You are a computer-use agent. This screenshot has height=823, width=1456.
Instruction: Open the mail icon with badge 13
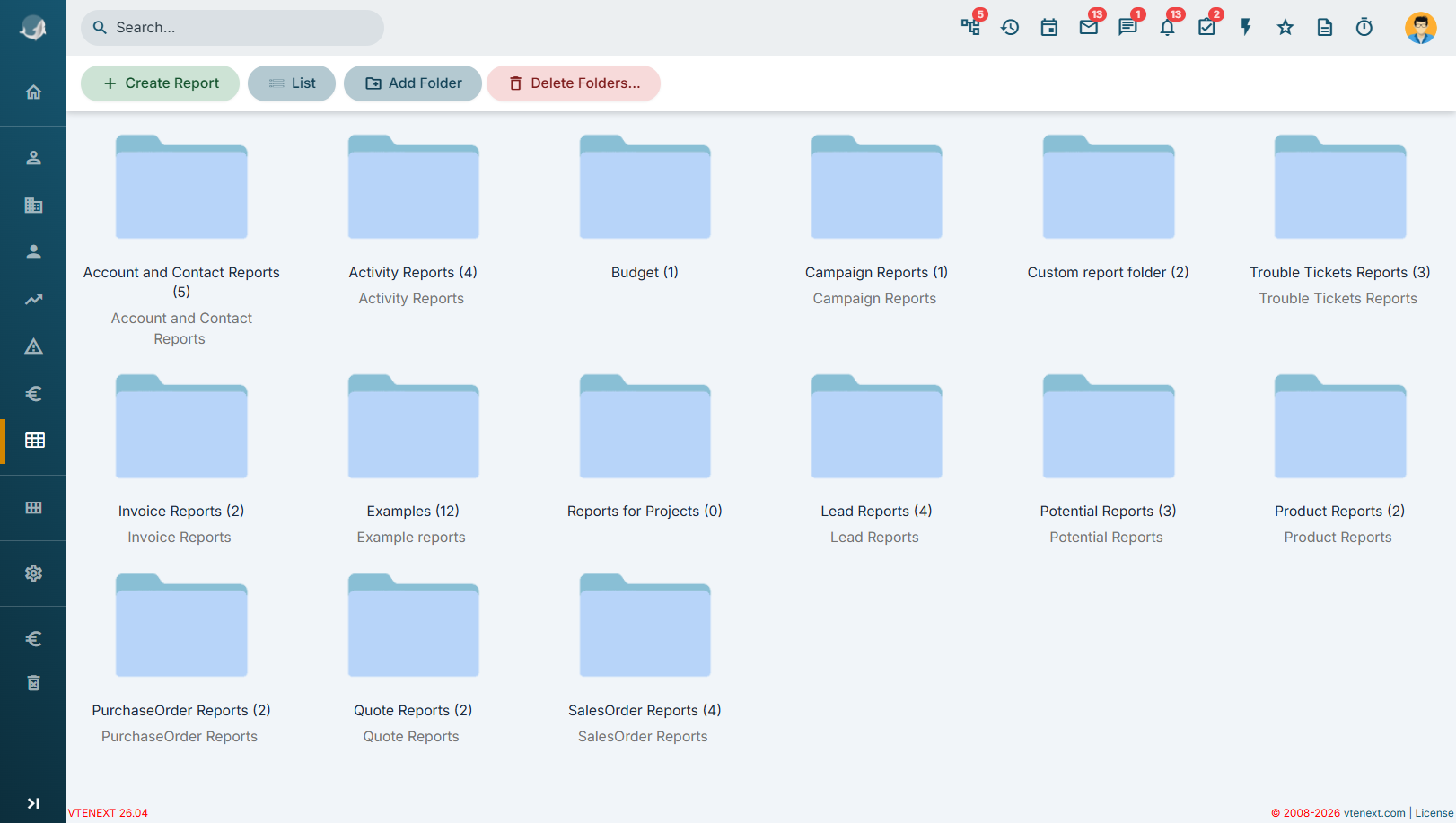pyautogui.click(x=1089, y=27)
